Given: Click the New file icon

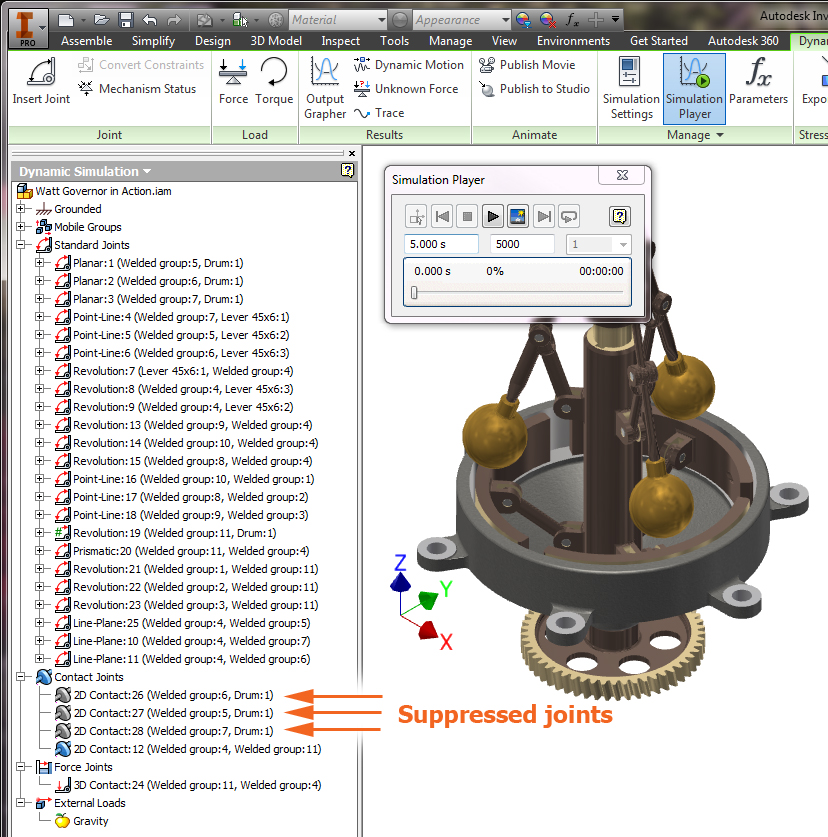Looking at the screenshot, I should tap(66, 20).
